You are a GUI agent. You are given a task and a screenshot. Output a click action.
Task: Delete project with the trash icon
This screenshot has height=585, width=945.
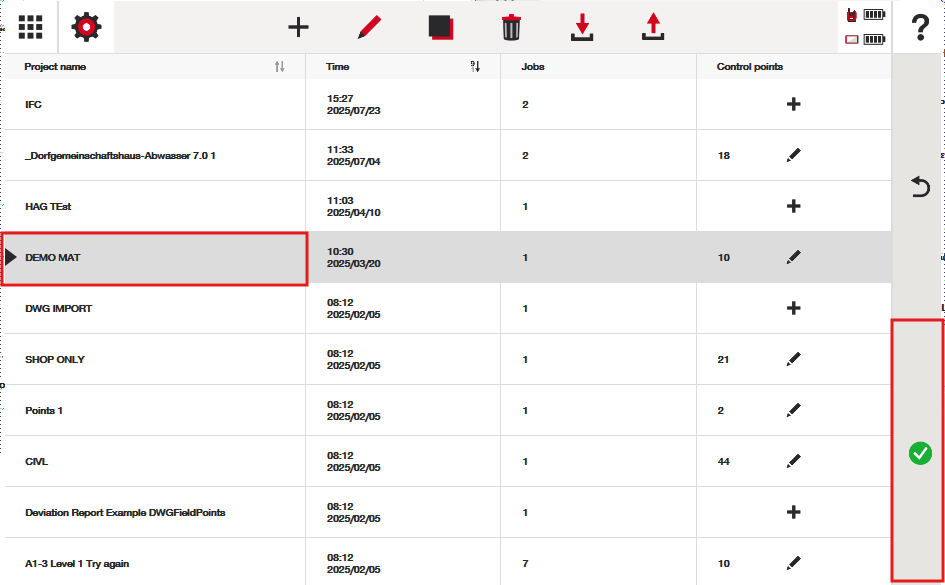coord(511,27)
